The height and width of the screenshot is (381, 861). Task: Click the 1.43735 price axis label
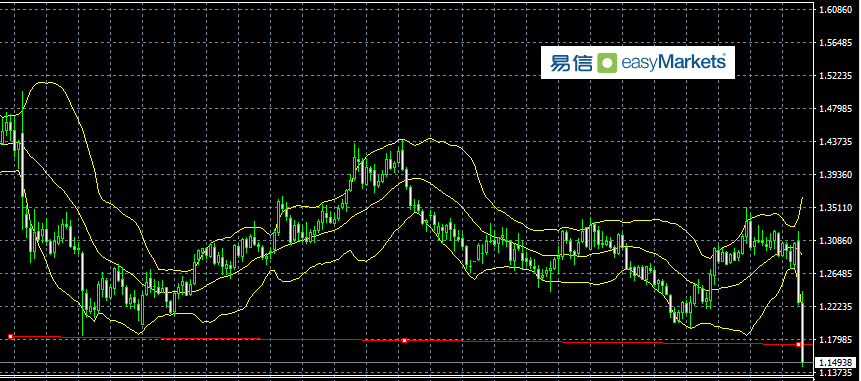coord(835,142)
